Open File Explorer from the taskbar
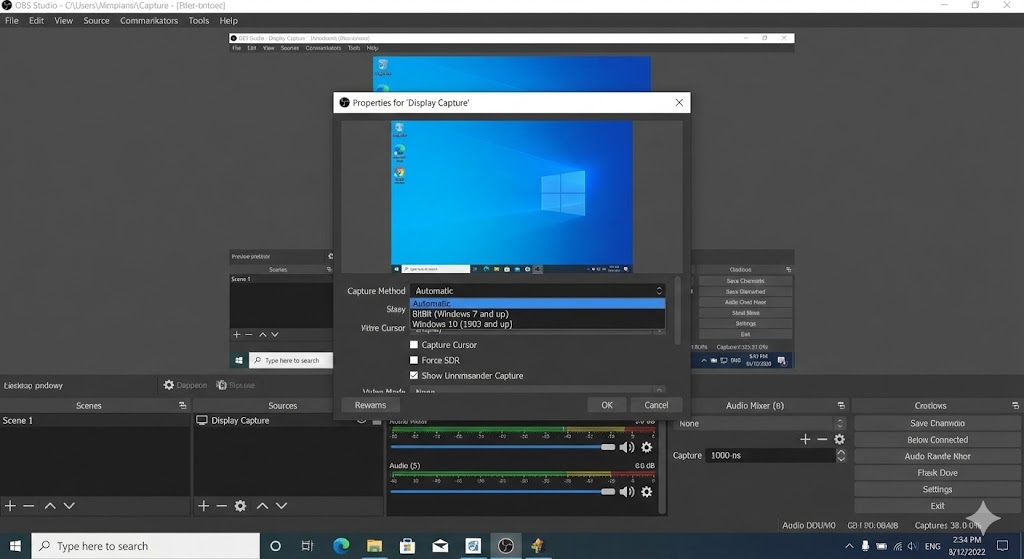1024x559 pixels. [x=374, y=546]
